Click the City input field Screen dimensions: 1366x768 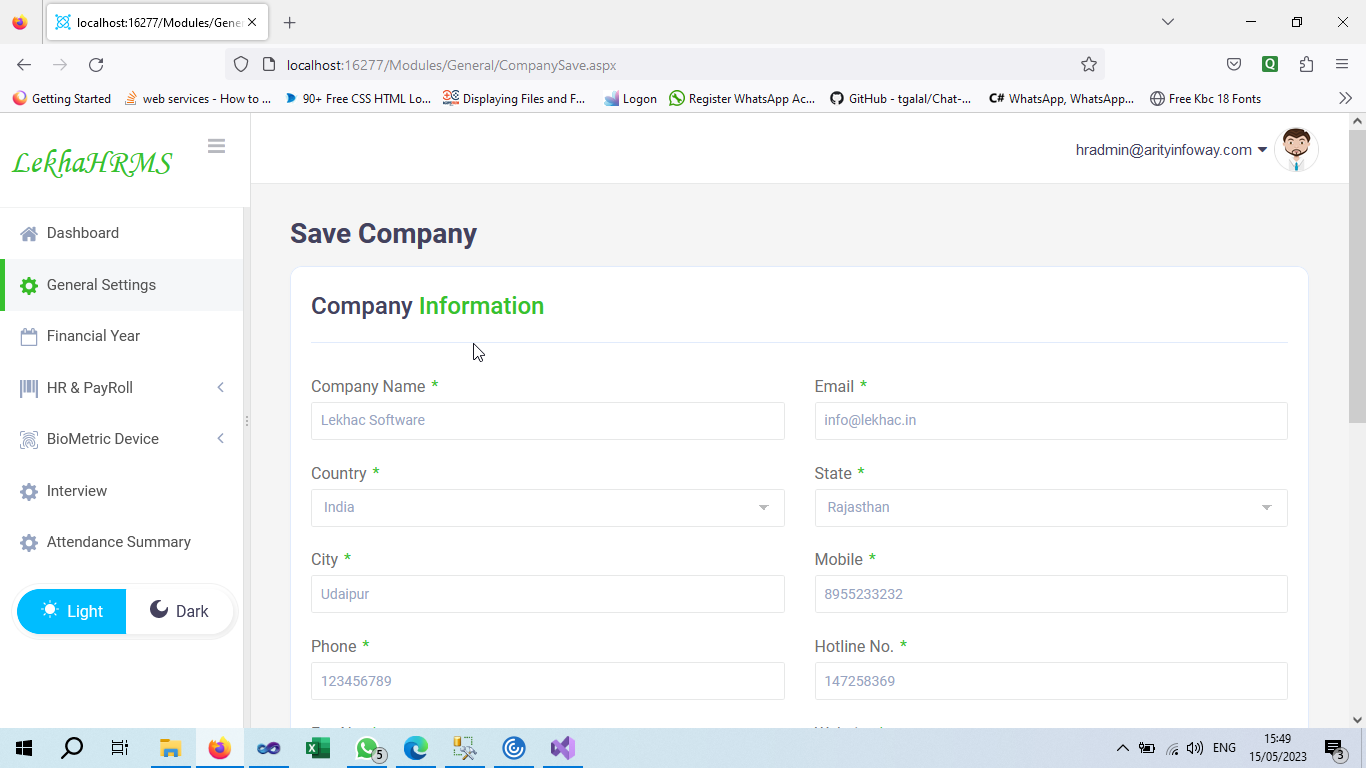[547, 594]
